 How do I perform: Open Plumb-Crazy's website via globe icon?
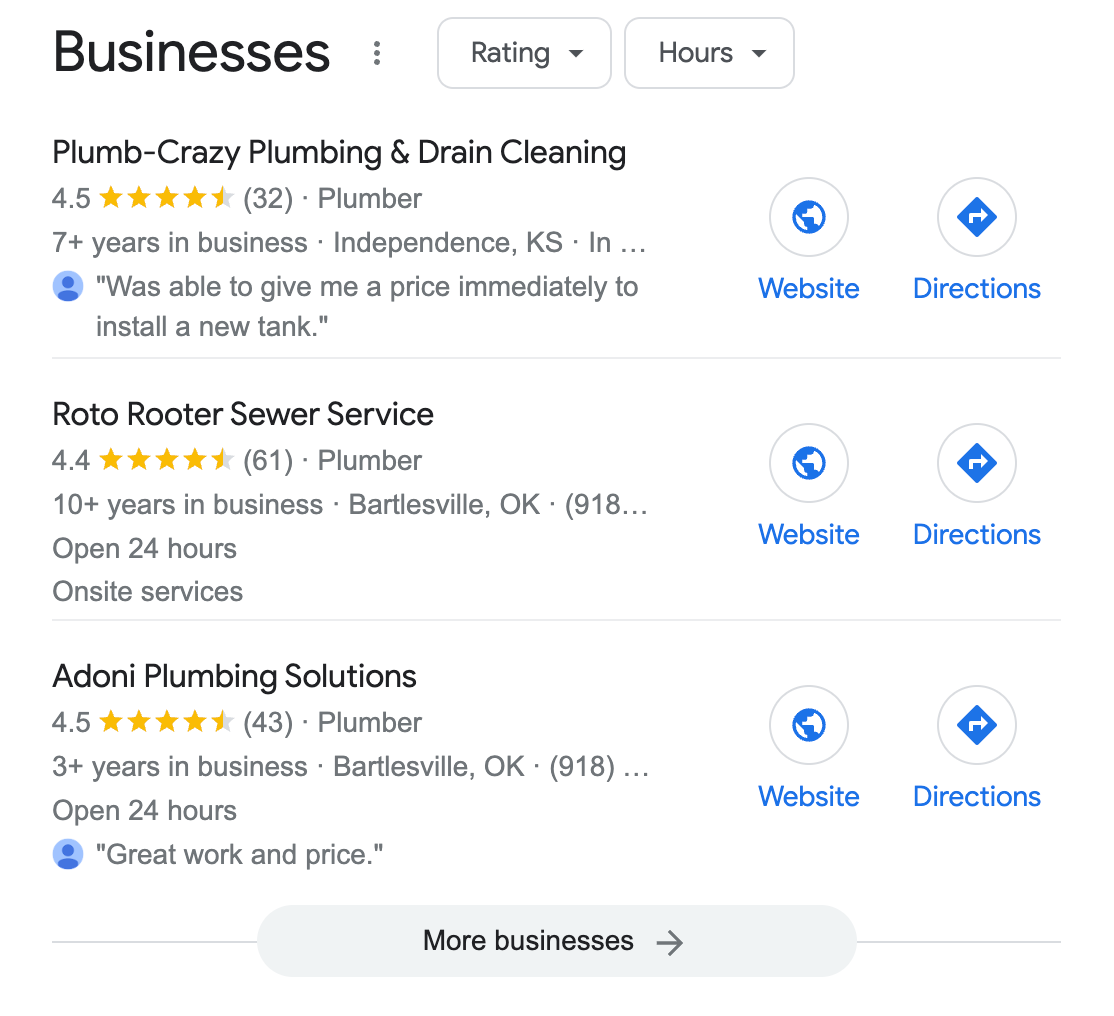tap(808, 217)
